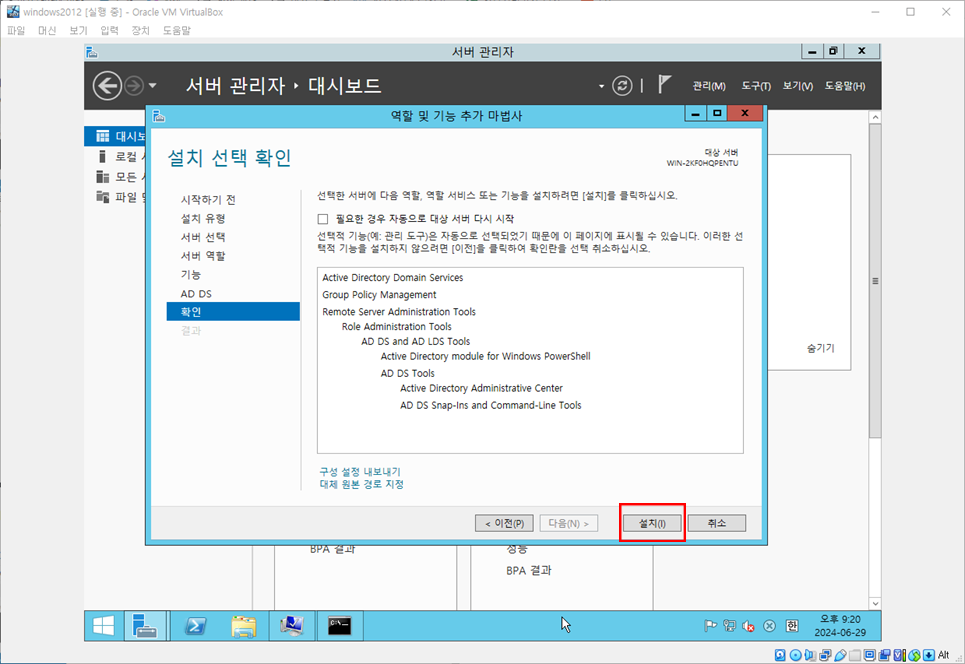Click the muted volume tray icon
The height and width of the screenshot is (664, 965).
coord(748,626)
